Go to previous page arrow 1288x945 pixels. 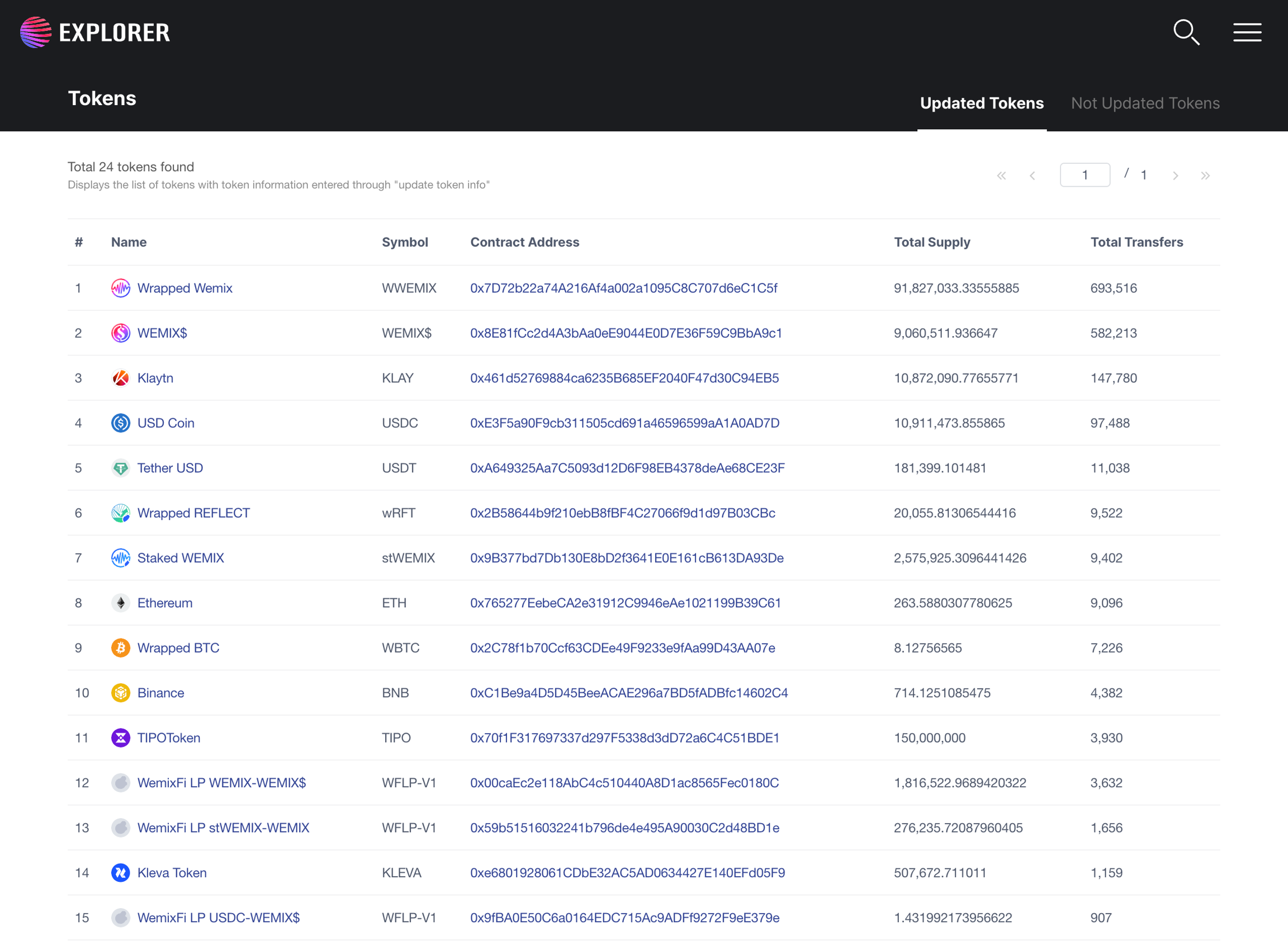click(1033, 176)
